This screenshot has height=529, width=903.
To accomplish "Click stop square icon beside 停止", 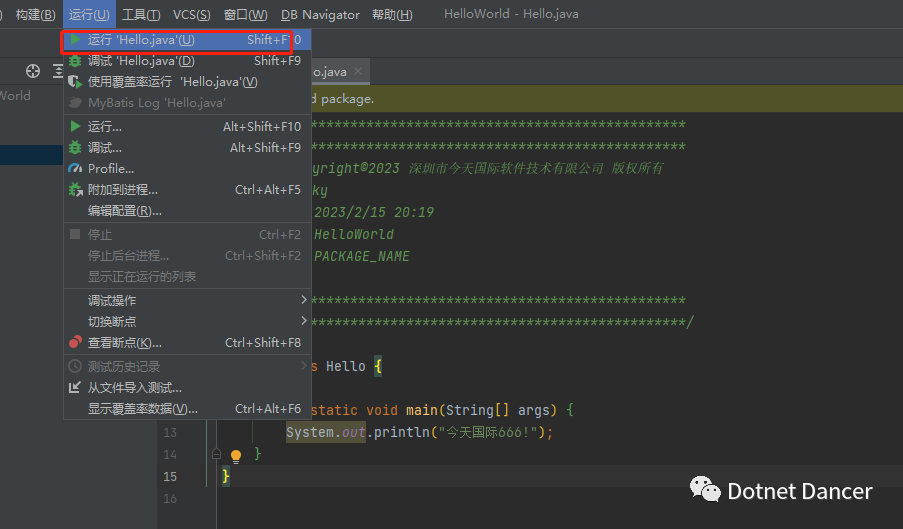I will tap(75, 234).
